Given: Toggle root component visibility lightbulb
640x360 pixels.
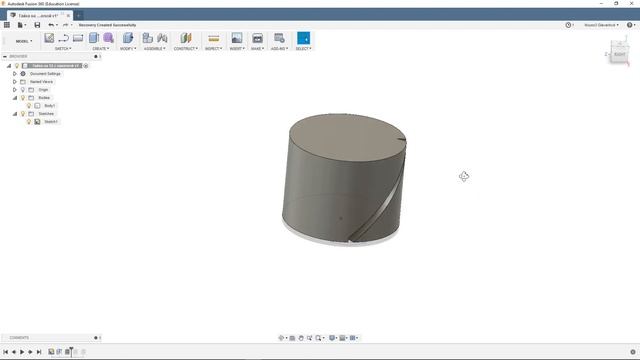Looking at the screenshot, I should pyautogui.click(x=17, y=66).
